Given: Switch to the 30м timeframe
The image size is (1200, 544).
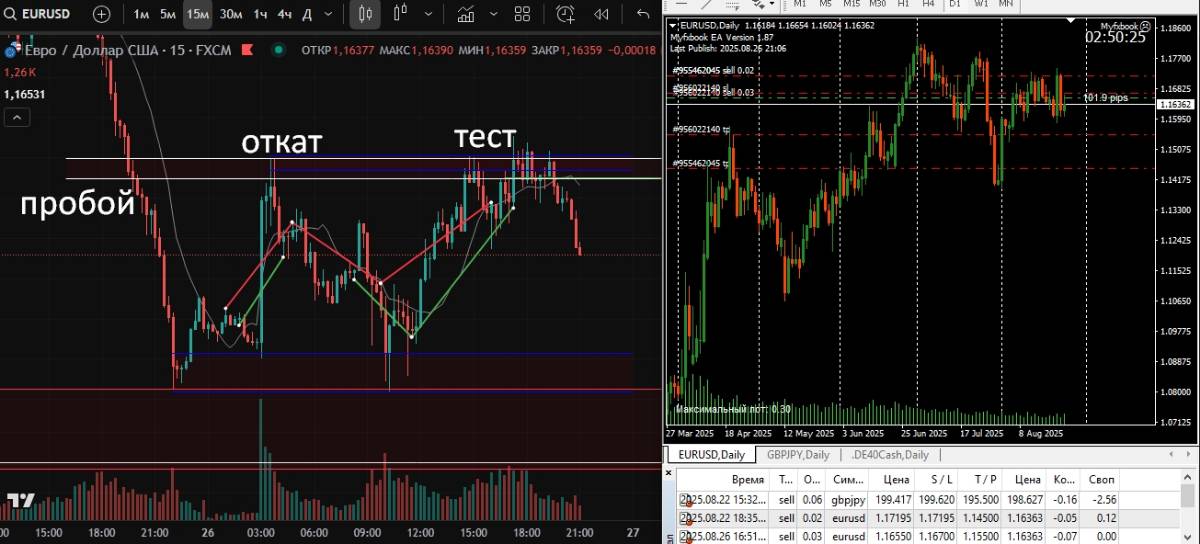Looking at the screenshot, I should pos(231,15).
